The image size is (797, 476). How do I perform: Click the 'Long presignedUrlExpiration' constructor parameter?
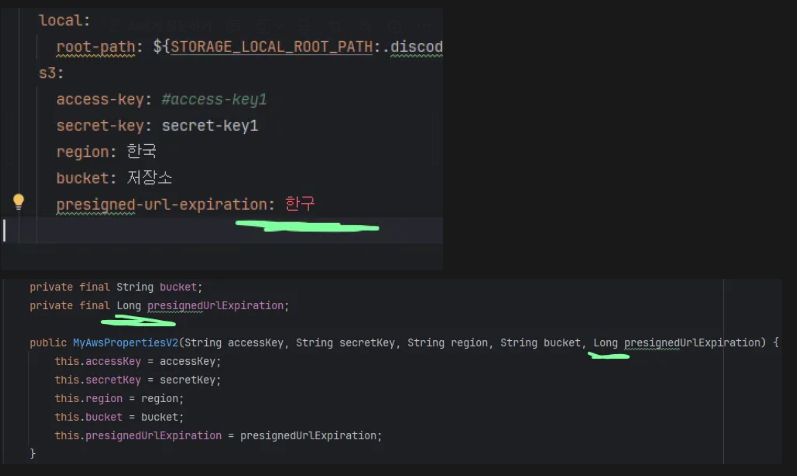pos(677,343)
